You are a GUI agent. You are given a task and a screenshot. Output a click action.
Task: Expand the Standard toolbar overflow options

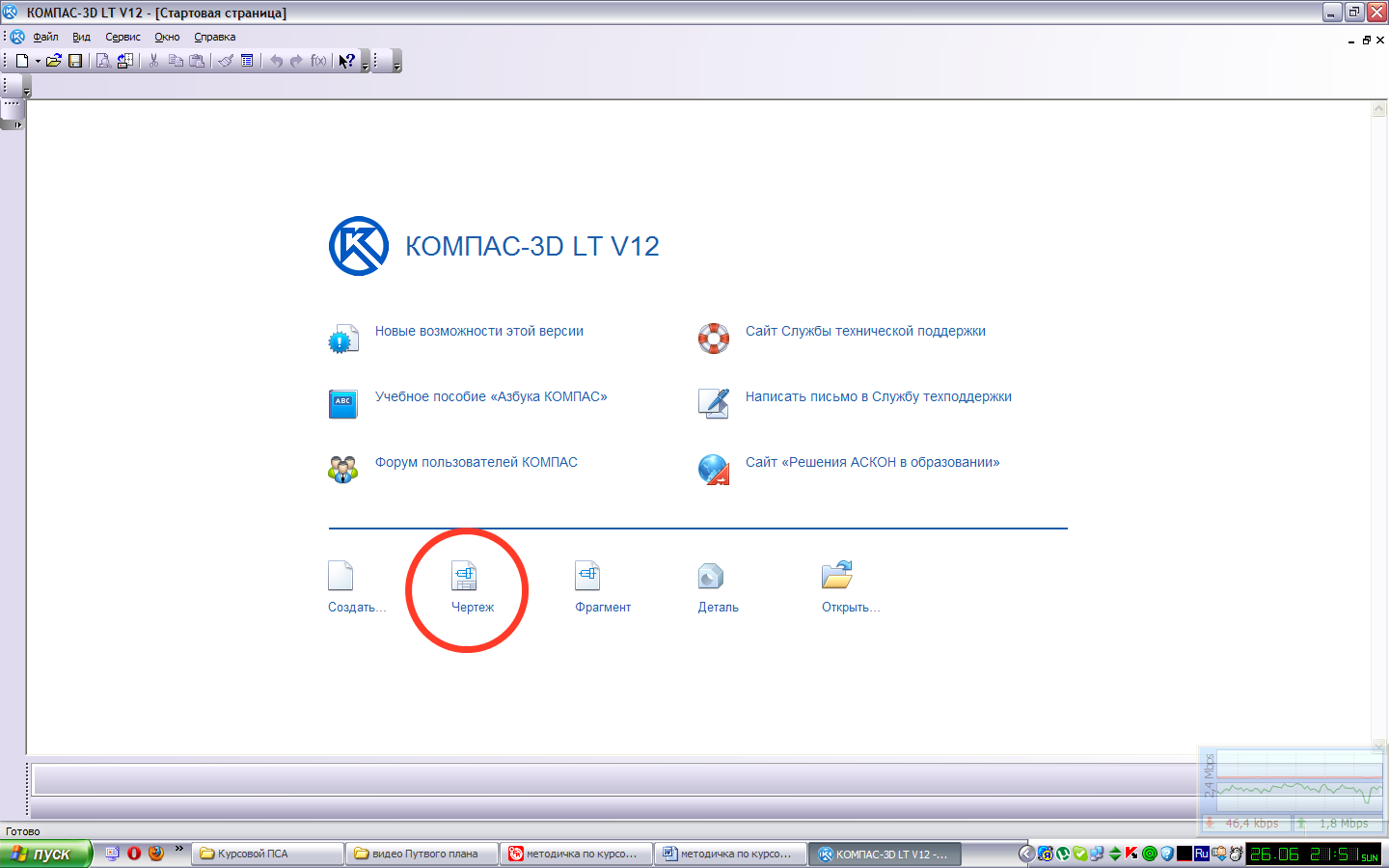point(366,62)
